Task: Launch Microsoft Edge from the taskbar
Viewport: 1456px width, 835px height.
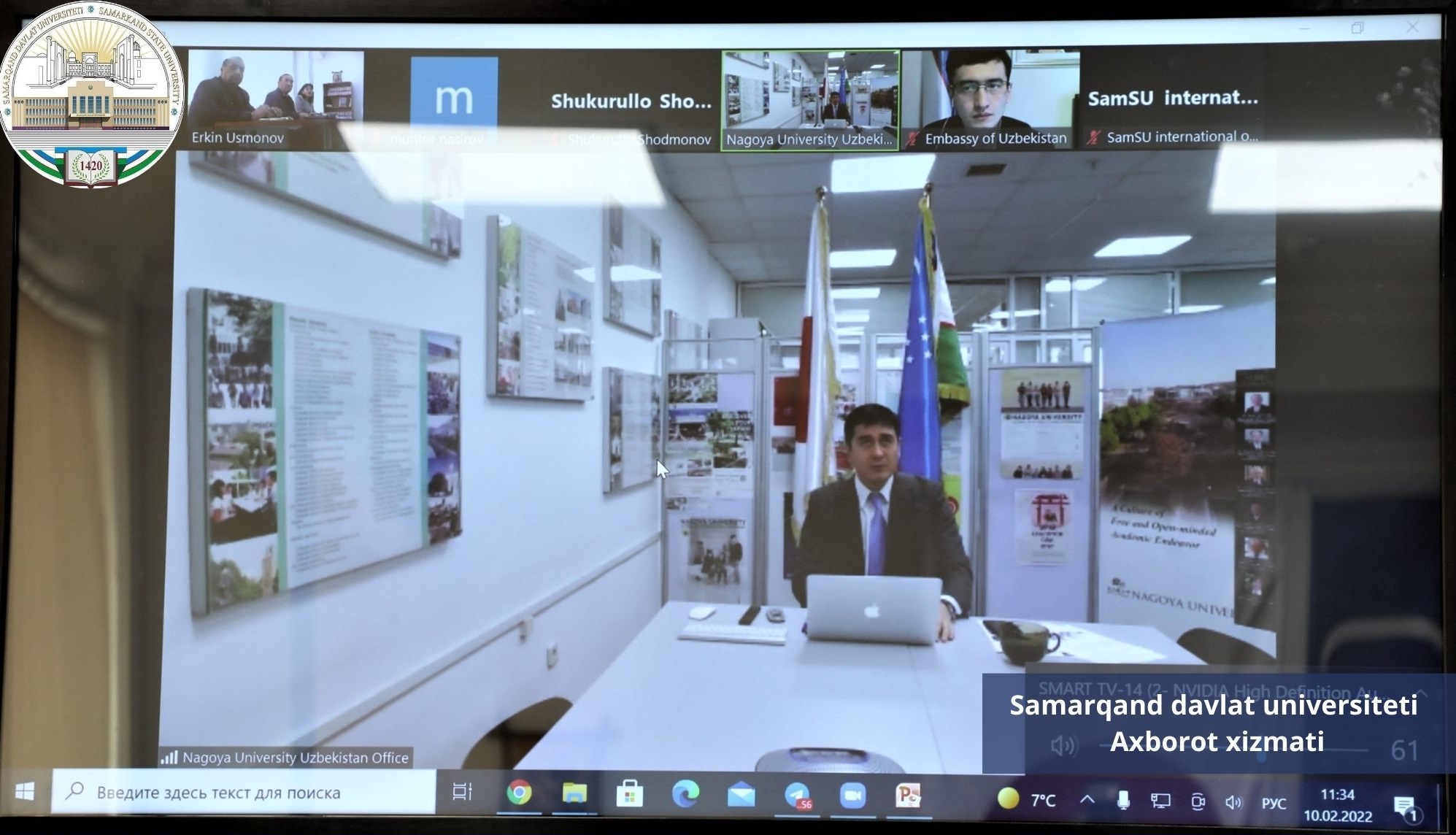Action: click(x=685, y=793)
